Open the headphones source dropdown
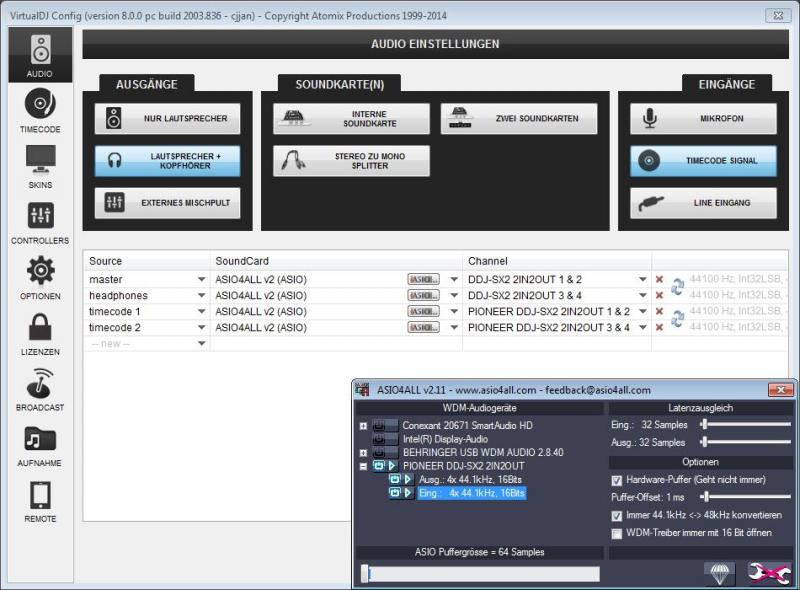Image resolution: width=800 pixels, height=590 pixels. point(202,296)
